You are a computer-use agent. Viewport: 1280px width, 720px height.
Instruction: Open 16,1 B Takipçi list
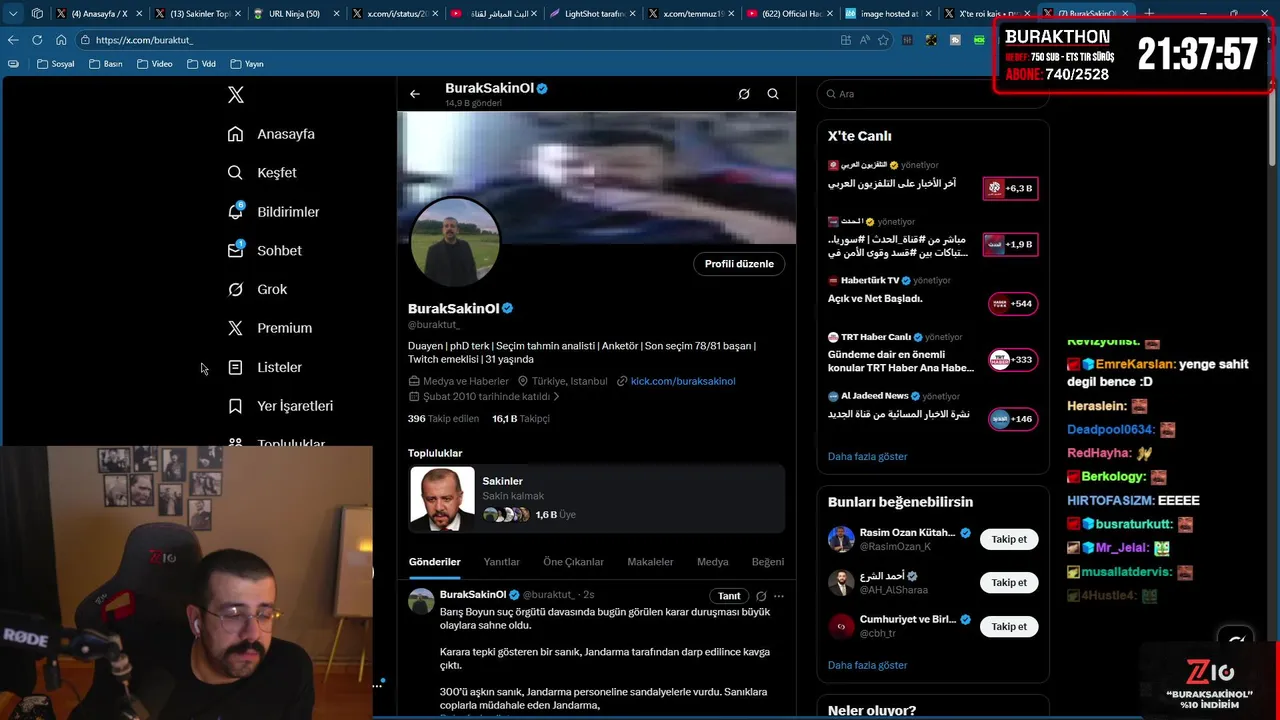coord(521,418)
